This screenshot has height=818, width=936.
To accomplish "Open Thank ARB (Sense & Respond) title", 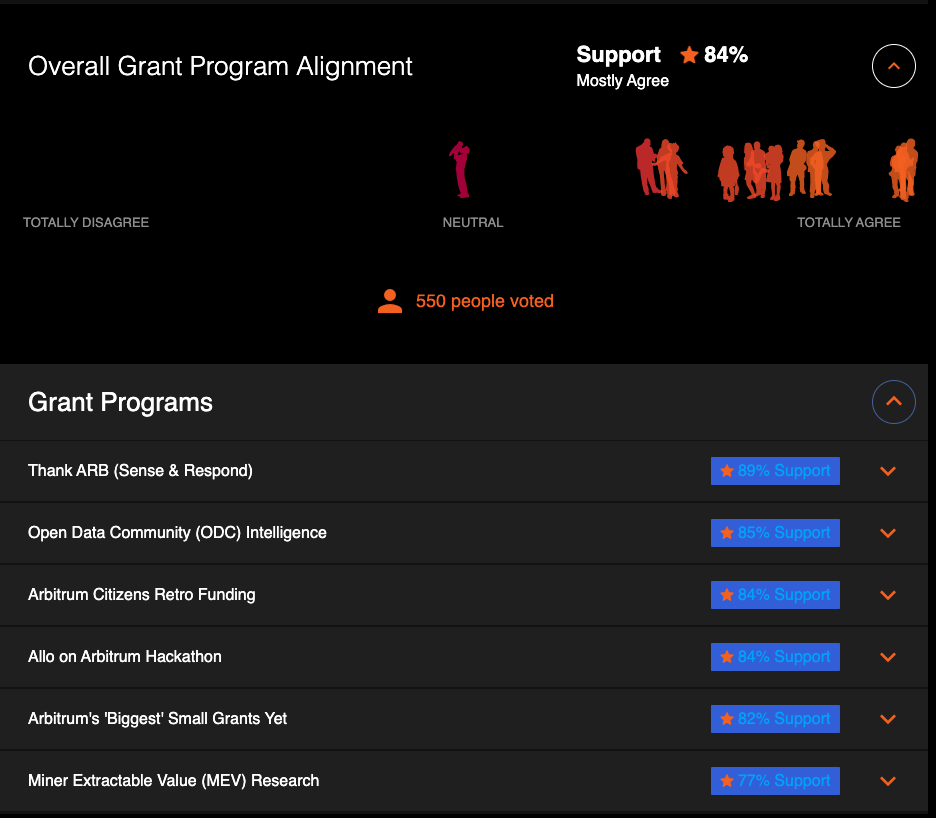I will (x=140, y=470).
